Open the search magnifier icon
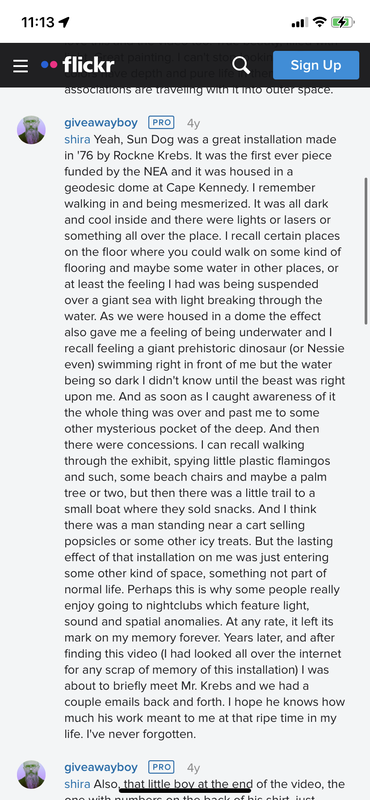Screen dimensions: 370x800 [x=241, y=65]
